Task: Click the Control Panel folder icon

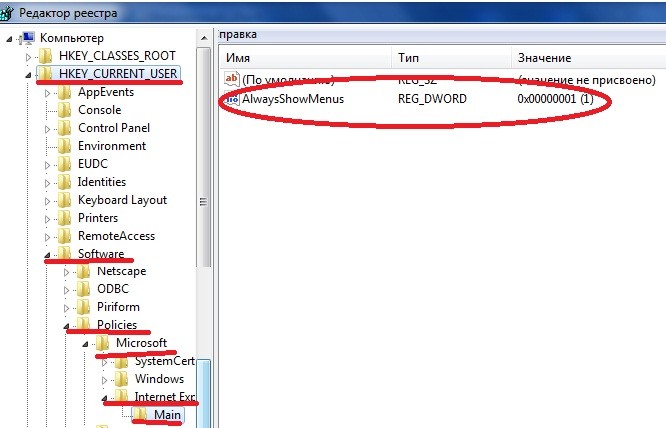Action: coord(65,128)
